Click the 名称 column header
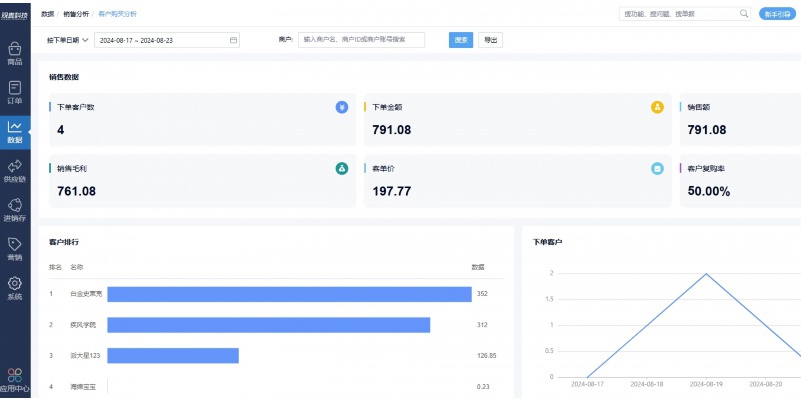Image resolution: width=801 pixels, height=401 pixels. click(x=77, y=267)
